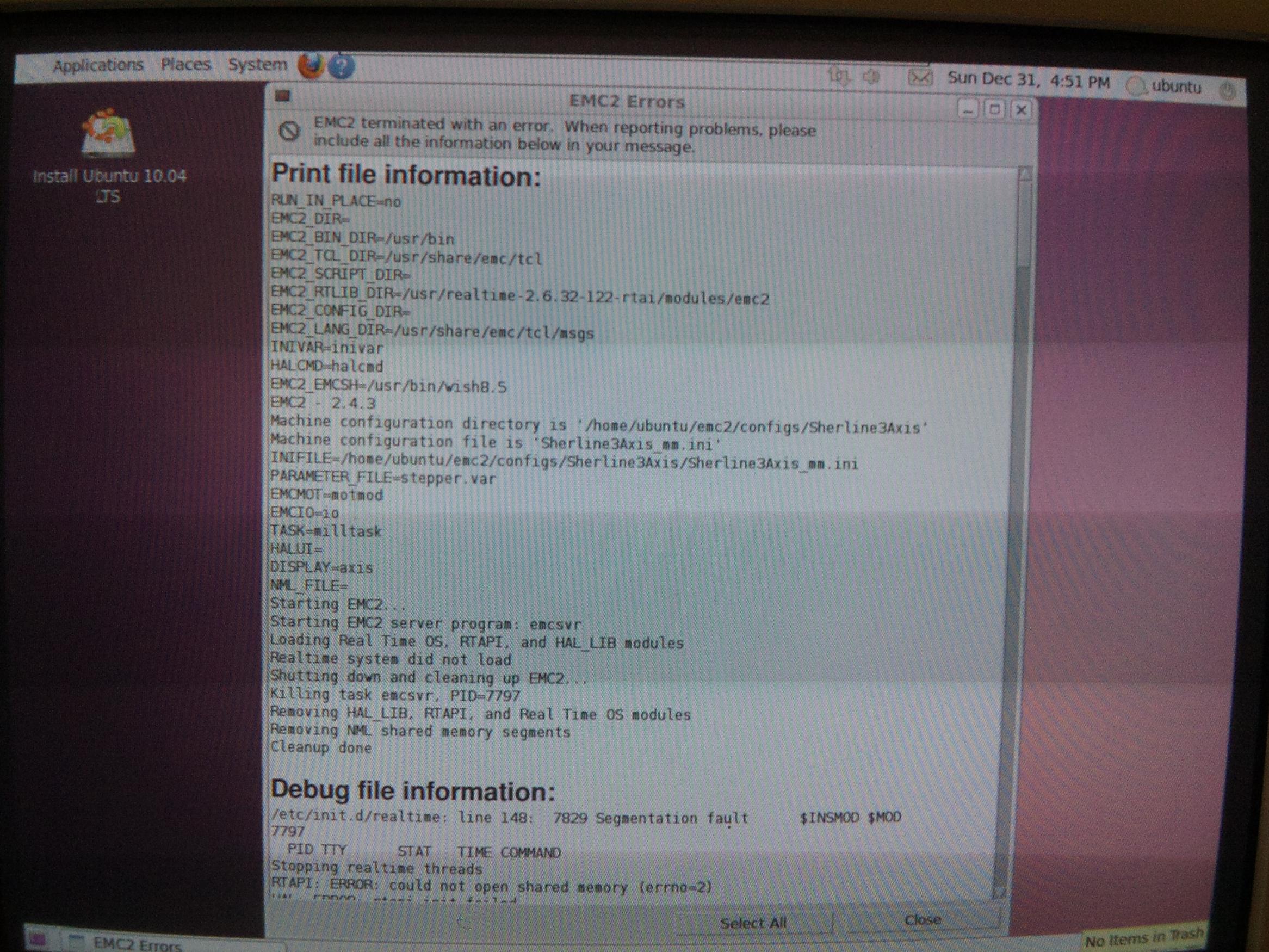
Task: Click the clock showing Sun Dec 31, 4:51 PM
Action: click(1028, 80)
